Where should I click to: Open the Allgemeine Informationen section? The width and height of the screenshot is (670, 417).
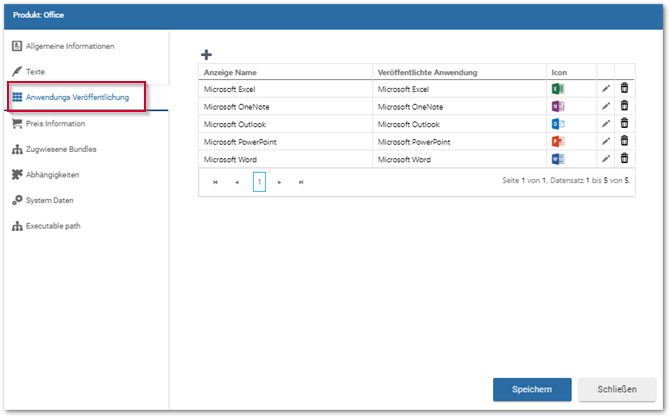tap(63, 46)
